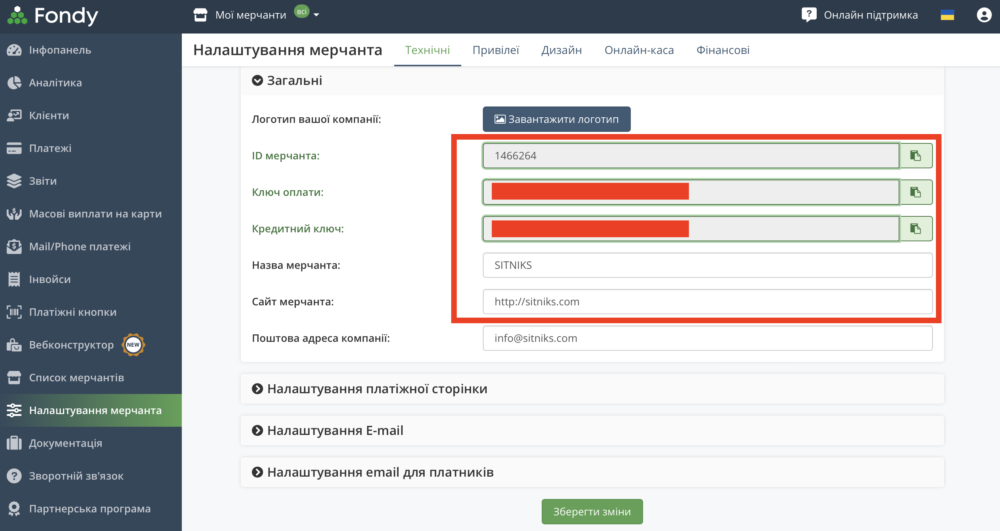Viewport: 1000px width, 531px height.
Task: Copy the Ключ оплати value
Action: coord(916,192)
